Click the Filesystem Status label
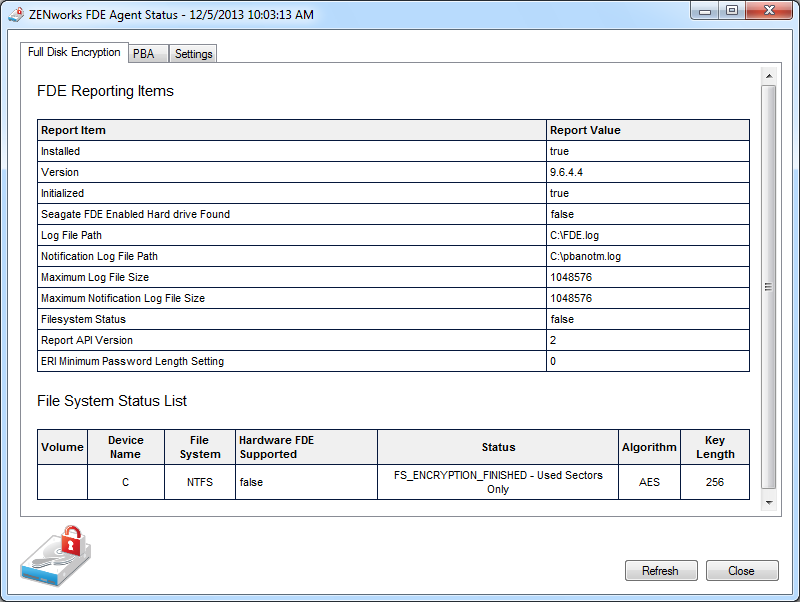801x603 pixels. click(83, 319)
